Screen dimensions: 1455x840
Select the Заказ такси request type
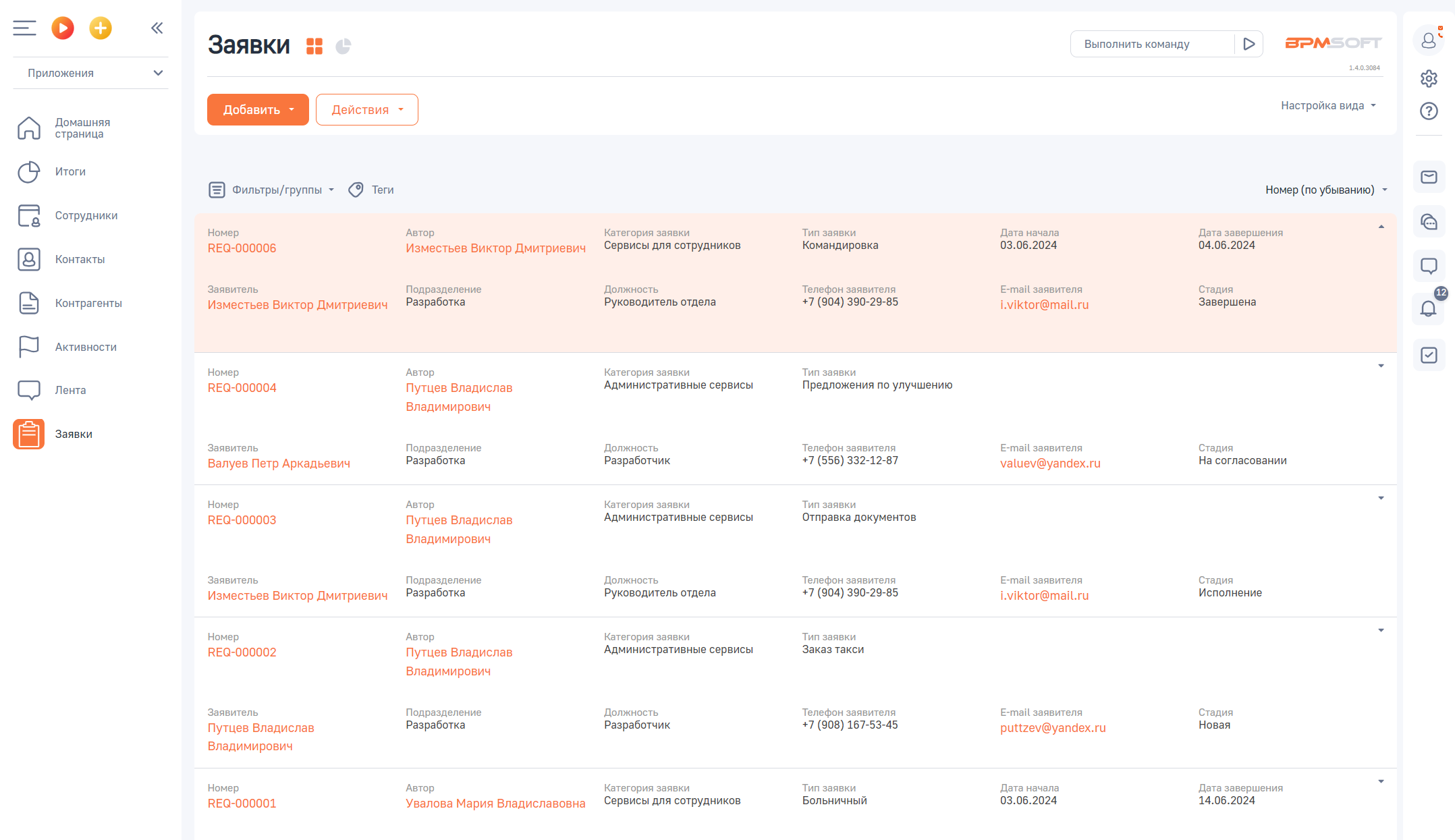tap(833, 650)
